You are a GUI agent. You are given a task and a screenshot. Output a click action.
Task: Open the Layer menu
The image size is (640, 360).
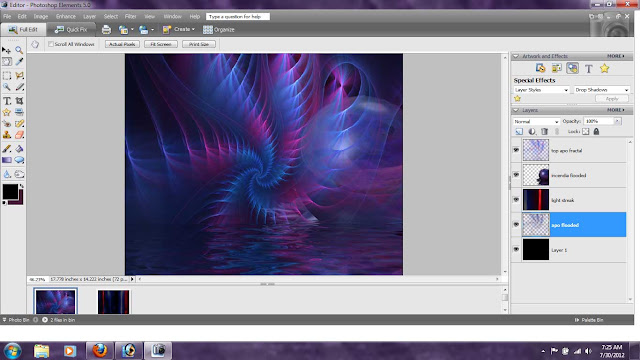click(89, 17)
